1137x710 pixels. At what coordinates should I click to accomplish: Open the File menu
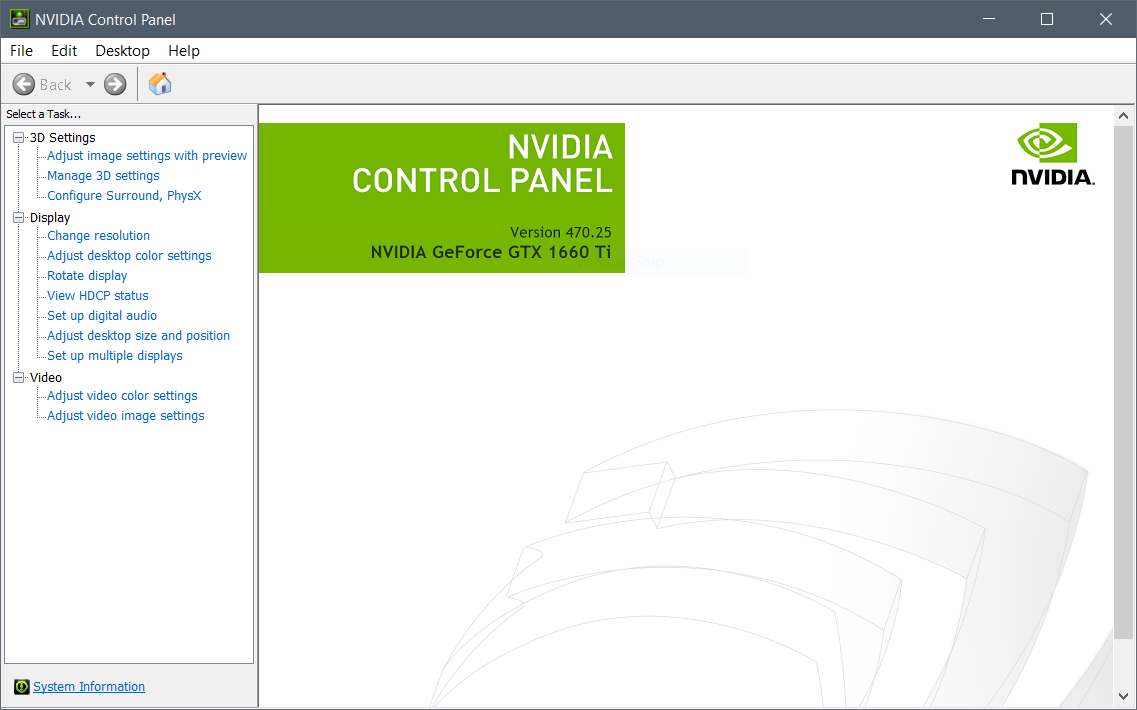click(x=21, y=51)
